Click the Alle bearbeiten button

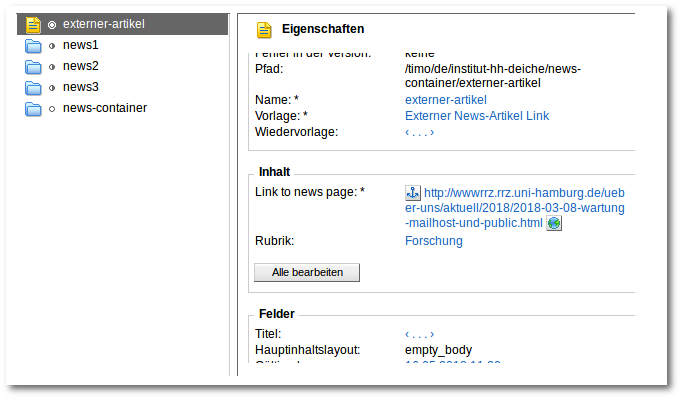(x=307, y=272)
